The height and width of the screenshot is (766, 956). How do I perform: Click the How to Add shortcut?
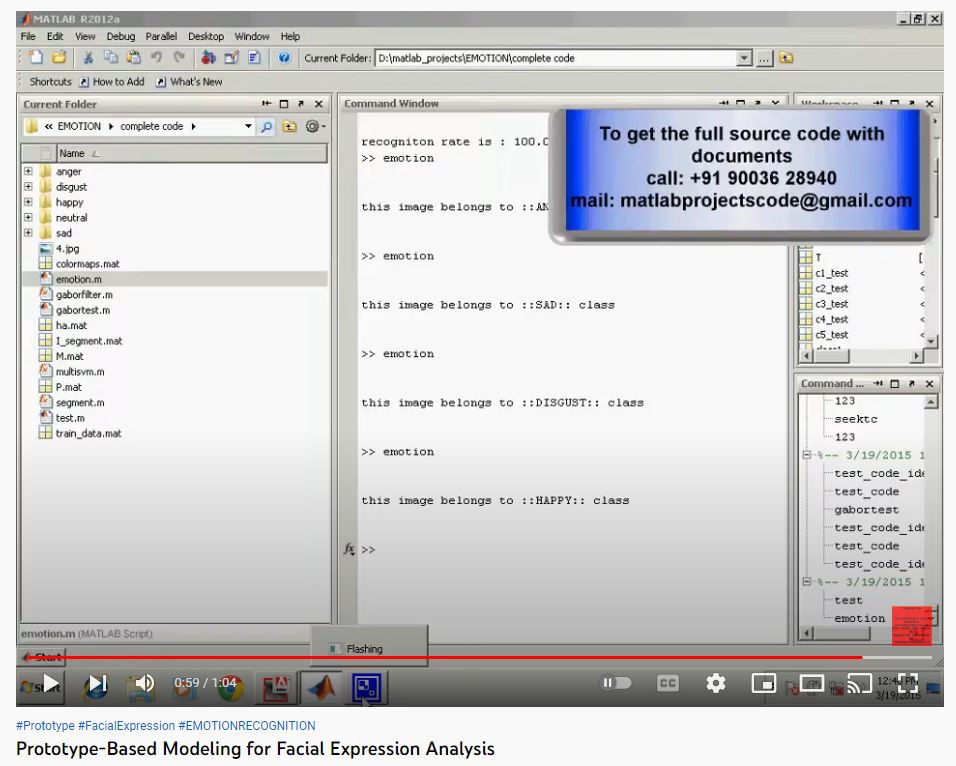pos(111,82)
